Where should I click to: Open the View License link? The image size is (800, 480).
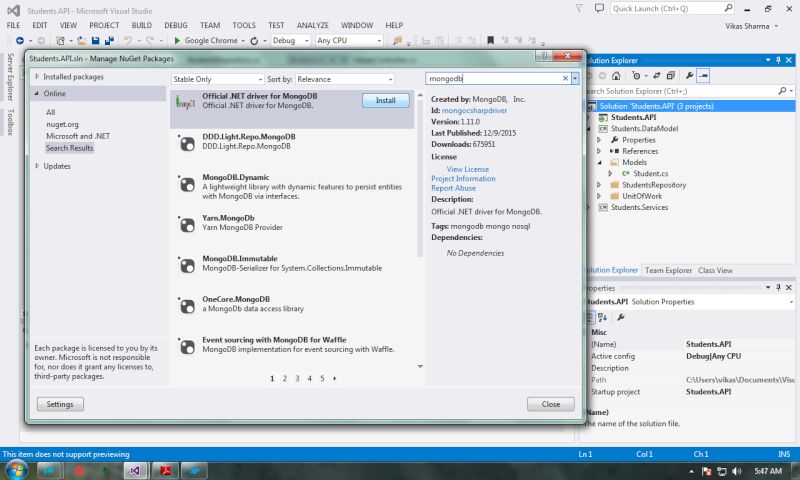tap(468, 169)
